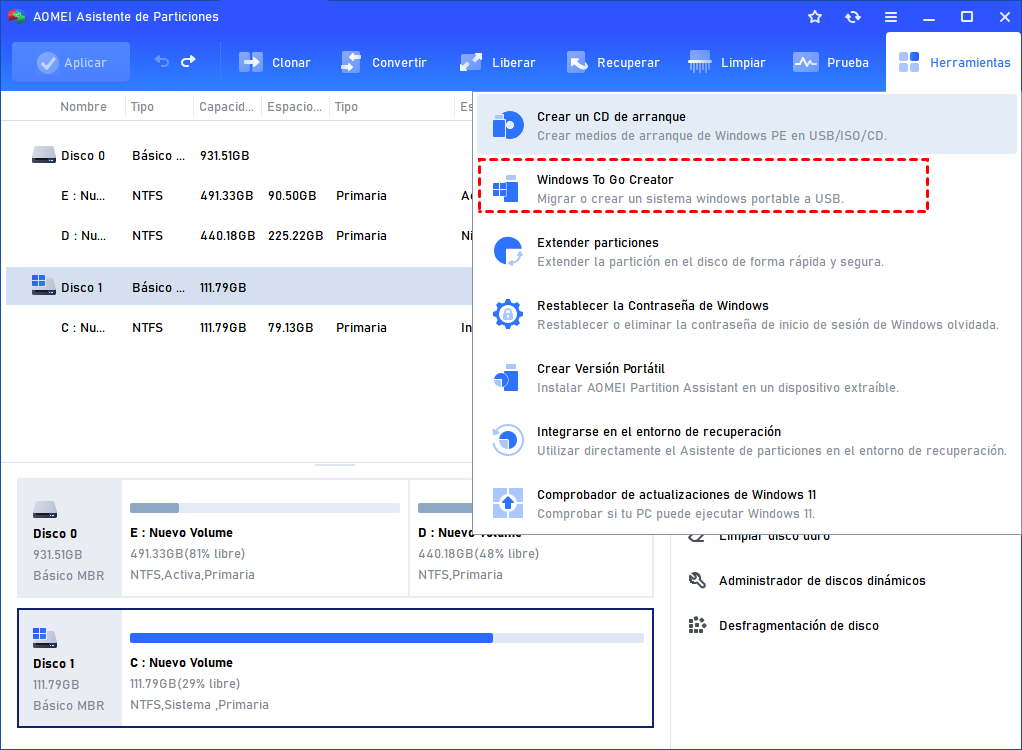
Task: Select partition D: row in the list
Action: (239, 236)
